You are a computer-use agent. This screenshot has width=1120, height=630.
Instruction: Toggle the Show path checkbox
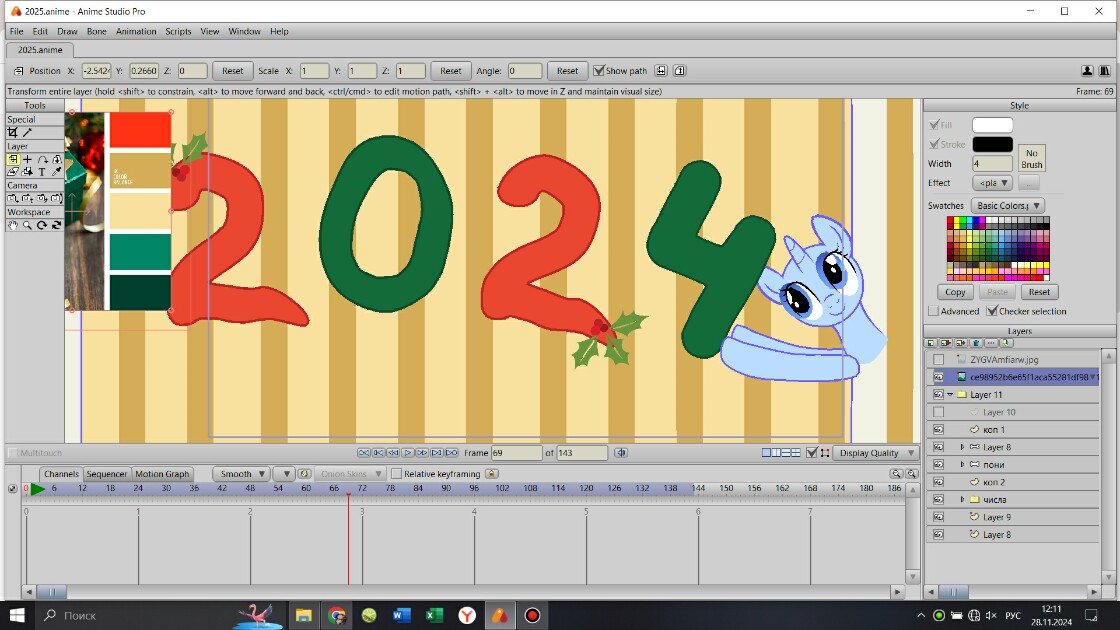click(599, 71)
